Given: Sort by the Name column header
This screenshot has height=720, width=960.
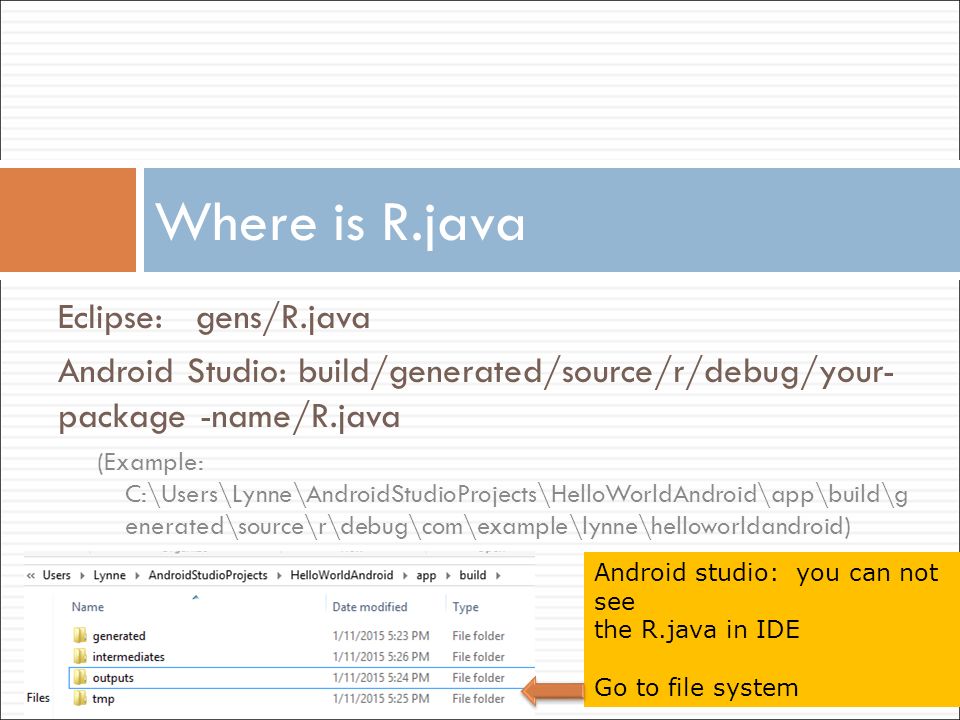Looking at the screenshot, I should pyautogui.click(x=88, y=607).
